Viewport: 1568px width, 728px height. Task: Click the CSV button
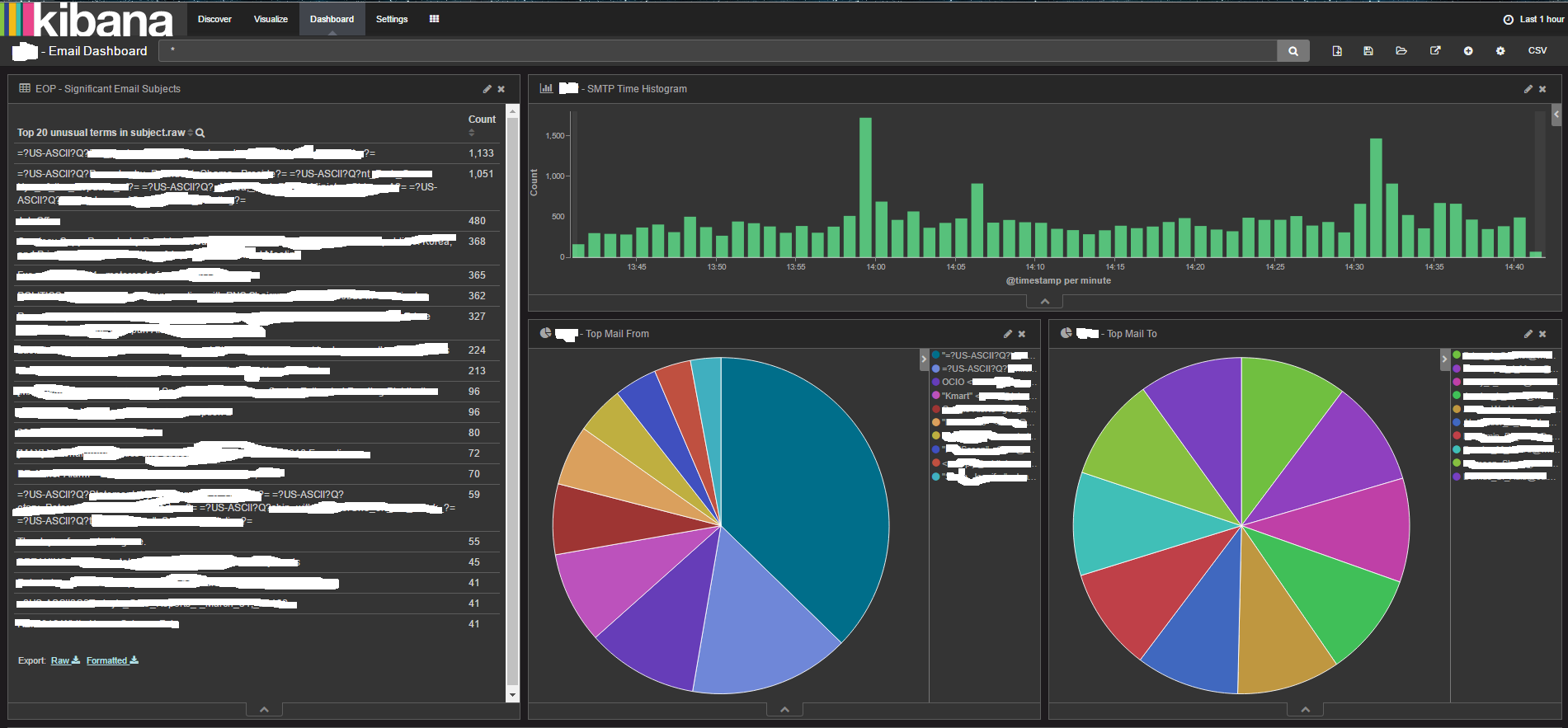pos(1537,50)
